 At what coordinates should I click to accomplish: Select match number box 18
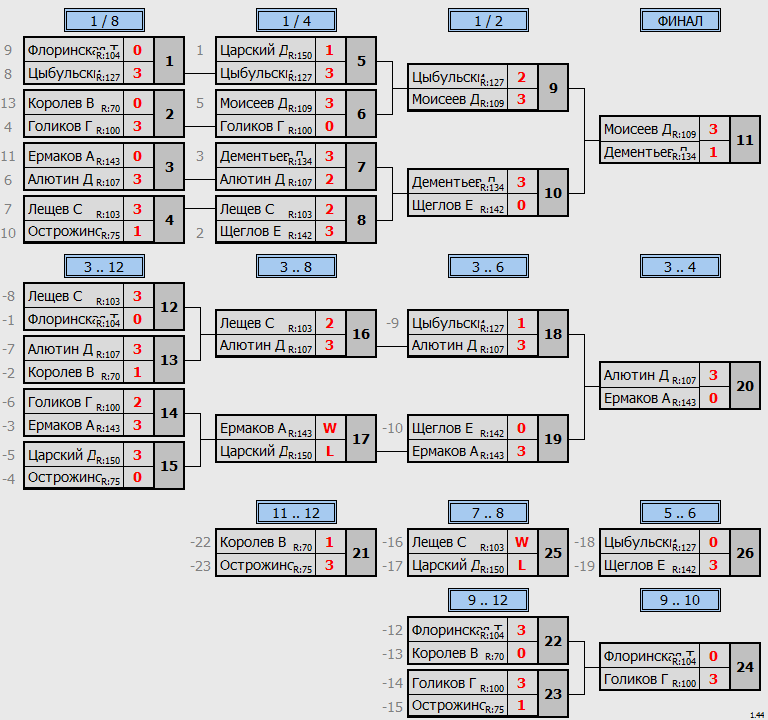pos(553,334)
